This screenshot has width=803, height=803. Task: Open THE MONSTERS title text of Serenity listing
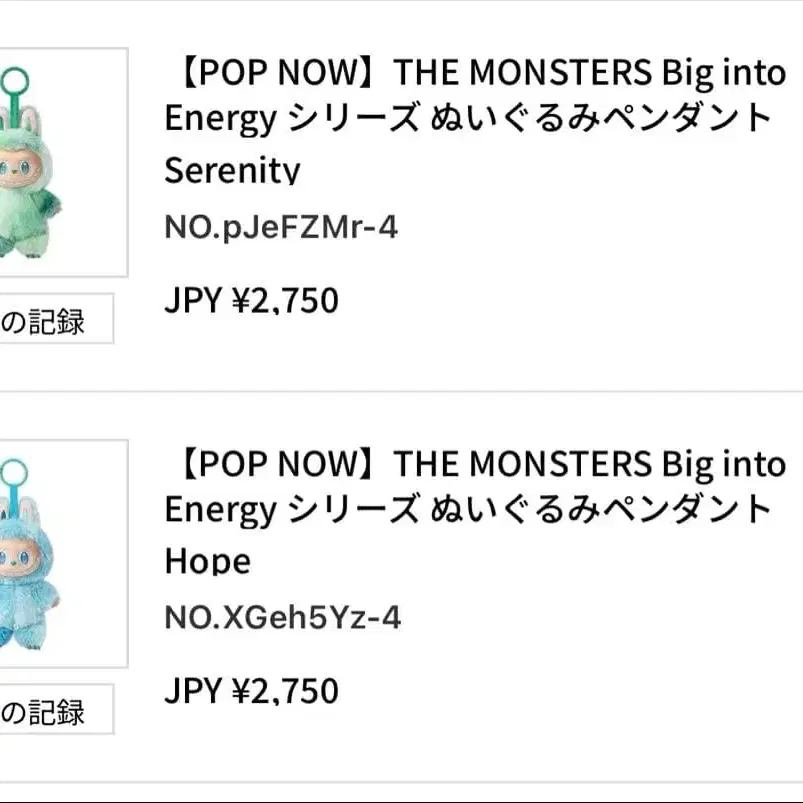pyautogui.click(x=518, y=73)
